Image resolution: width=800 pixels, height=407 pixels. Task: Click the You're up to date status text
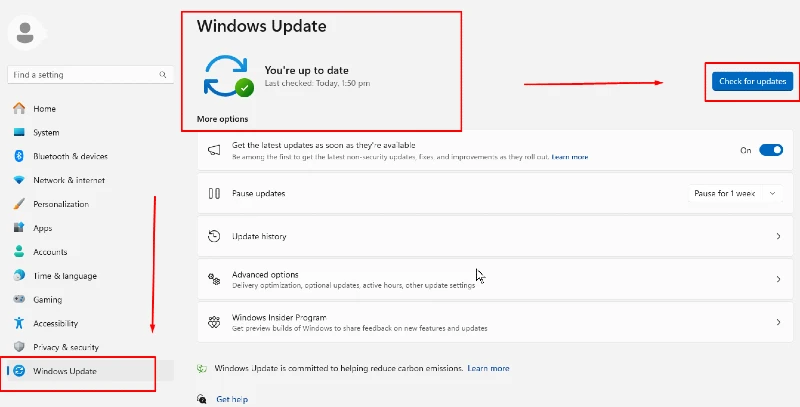[x=306, y=70]
